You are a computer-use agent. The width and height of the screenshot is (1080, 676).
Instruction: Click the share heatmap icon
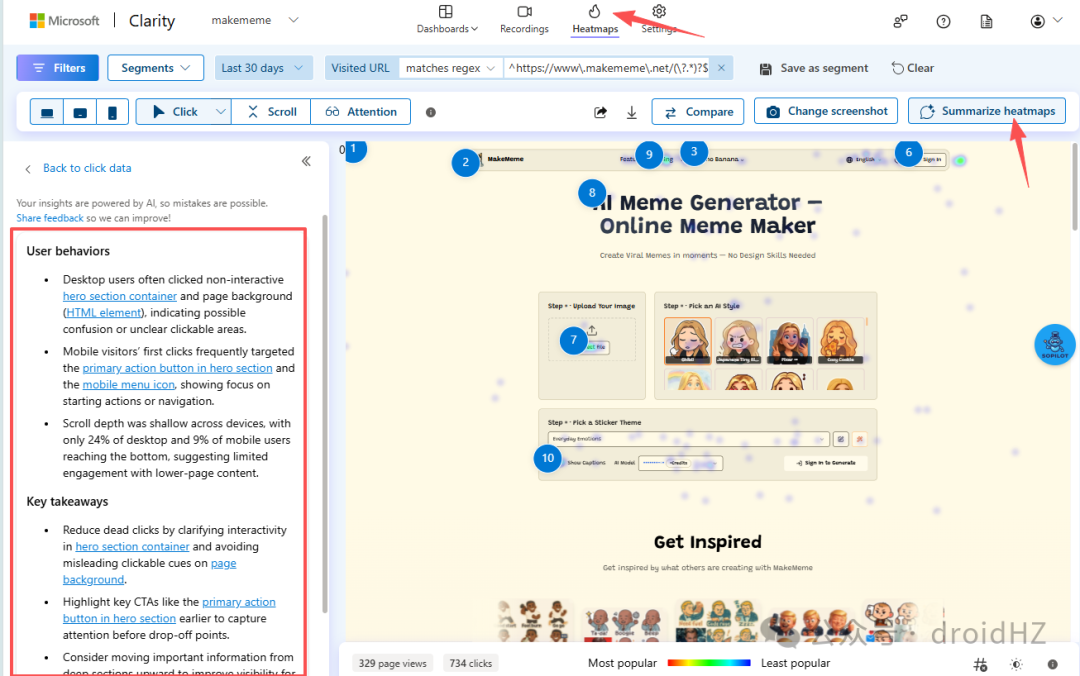tap(601, 112)
